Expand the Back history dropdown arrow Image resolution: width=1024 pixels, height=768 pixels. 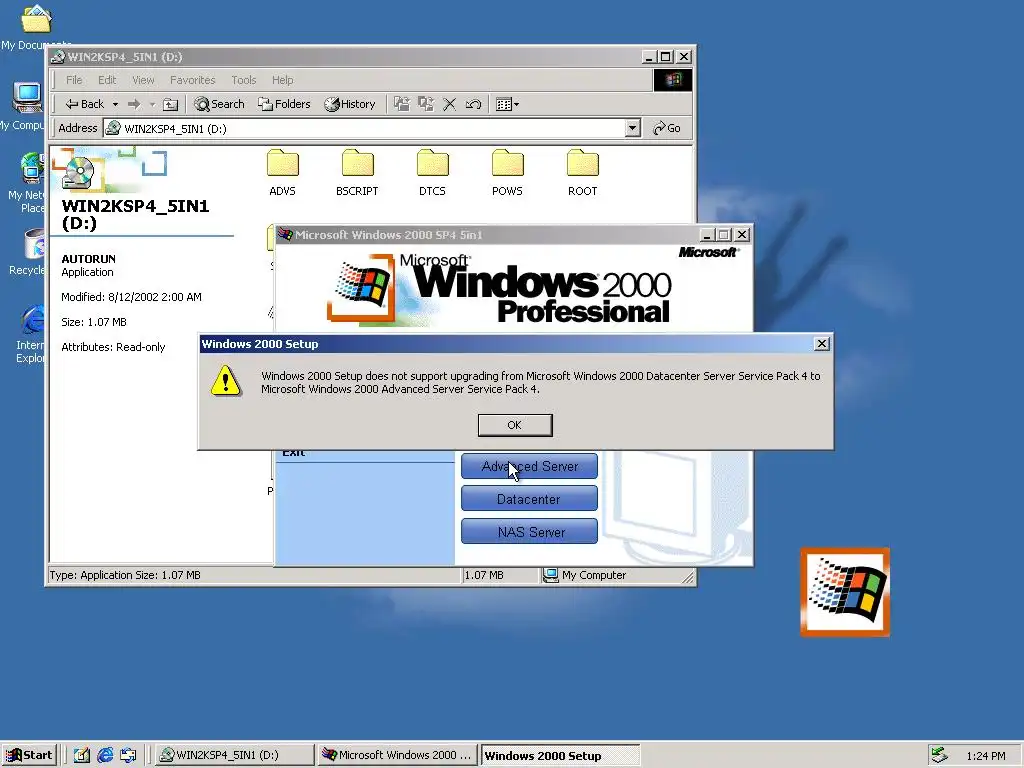(x=115, y=104)
